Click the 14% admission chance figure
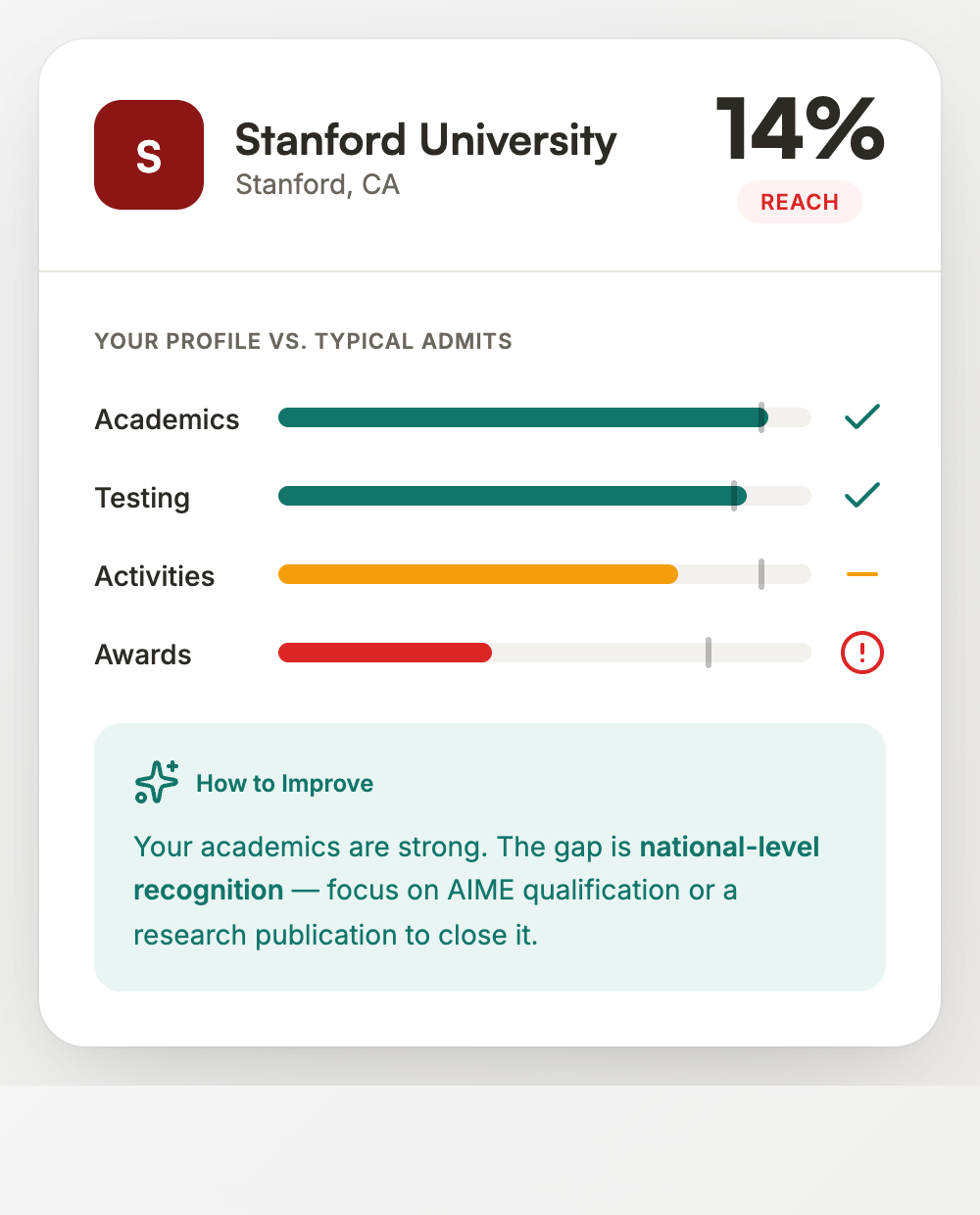The image size is (980, 1215). pos(800,129)
